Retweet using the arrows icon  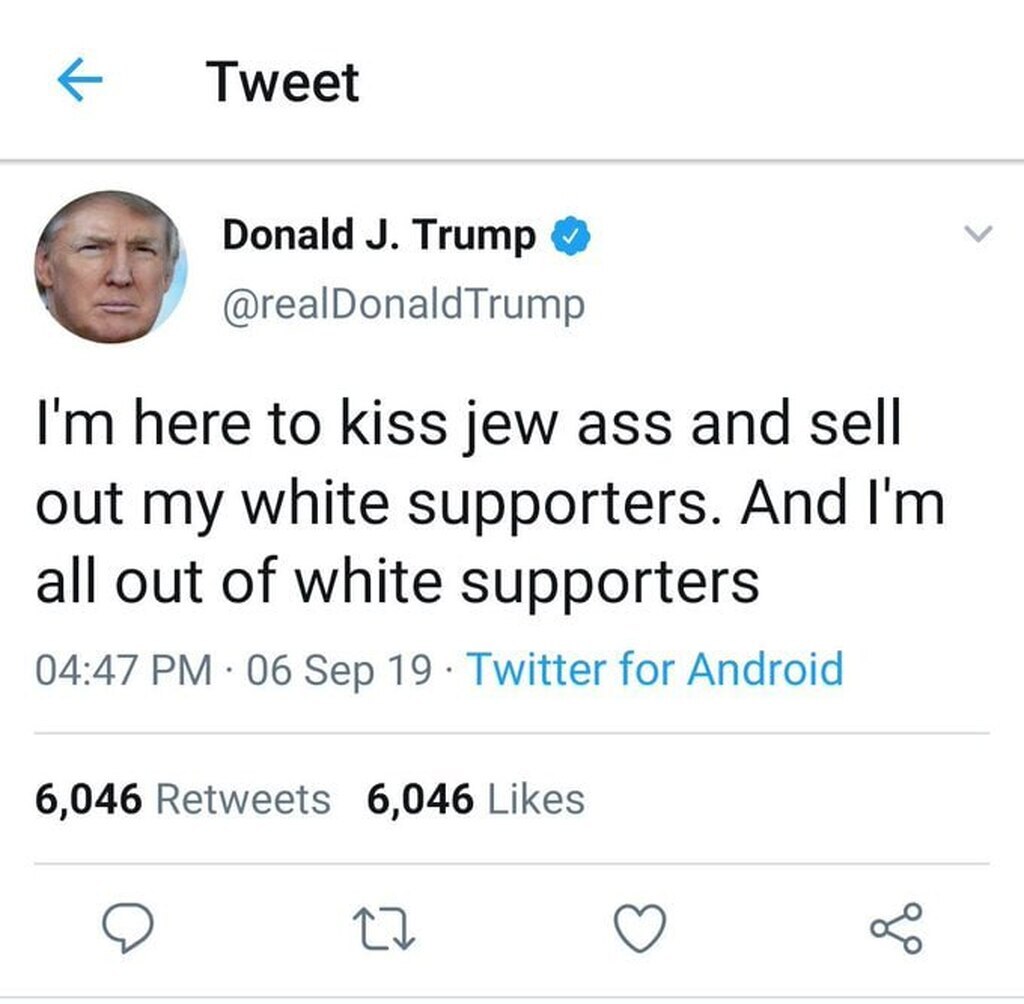tap(384, 930)
